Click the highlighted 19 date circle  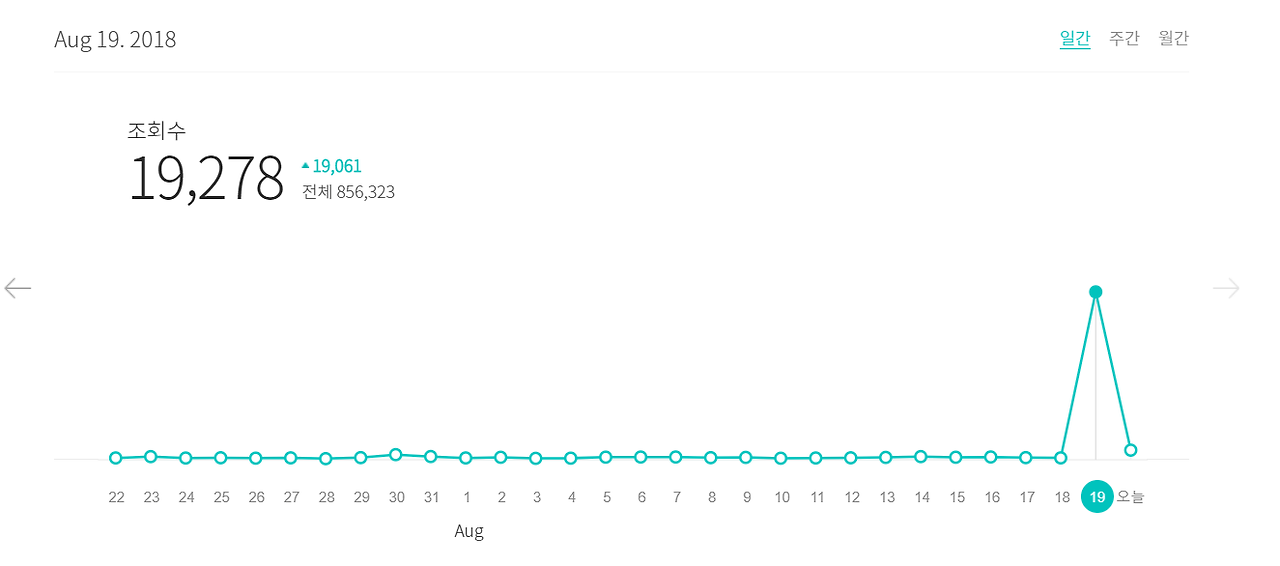tap(1097, 496)
